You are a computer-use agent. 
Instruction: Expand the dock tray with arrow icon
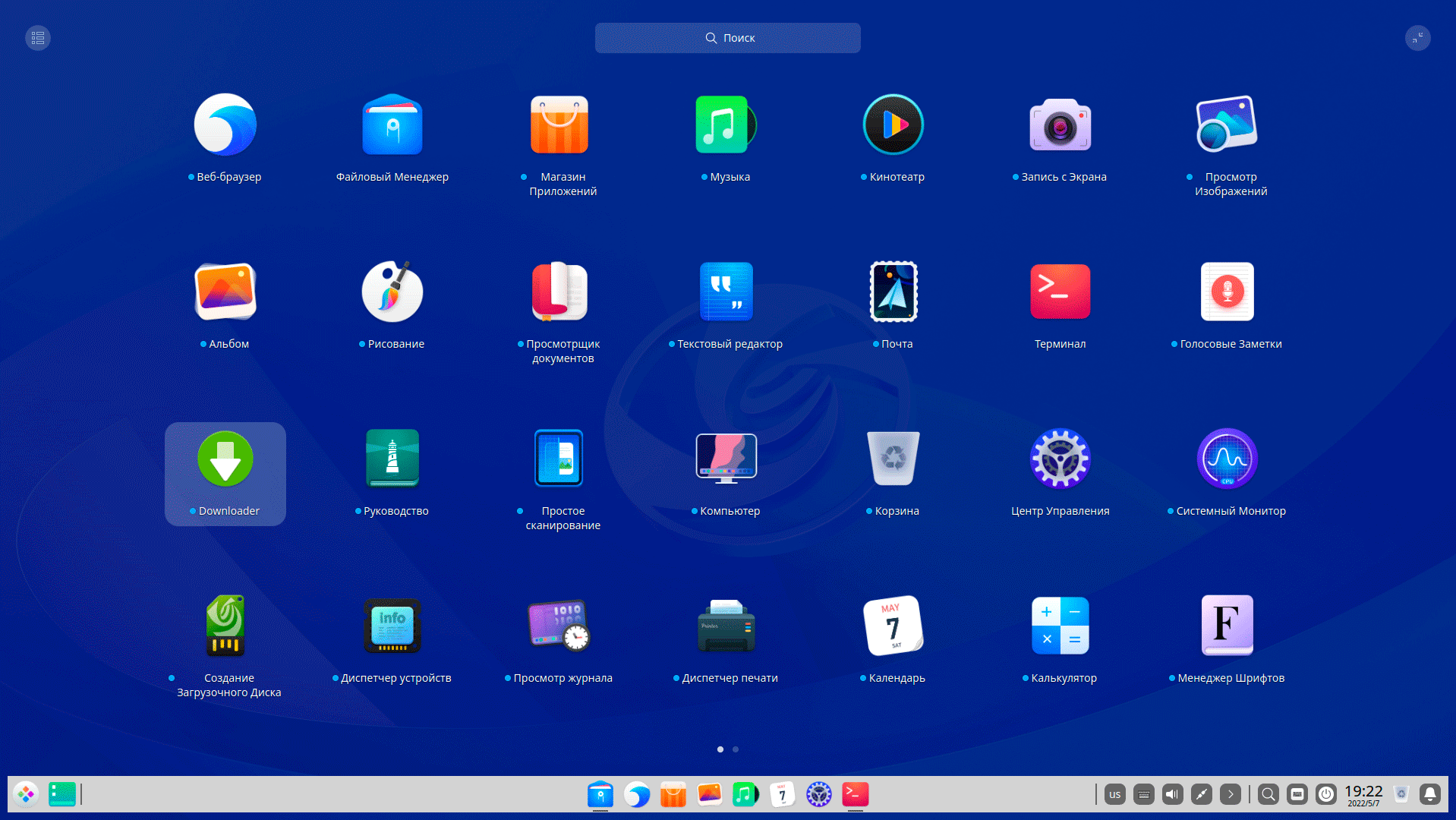tap(1231, 795)
